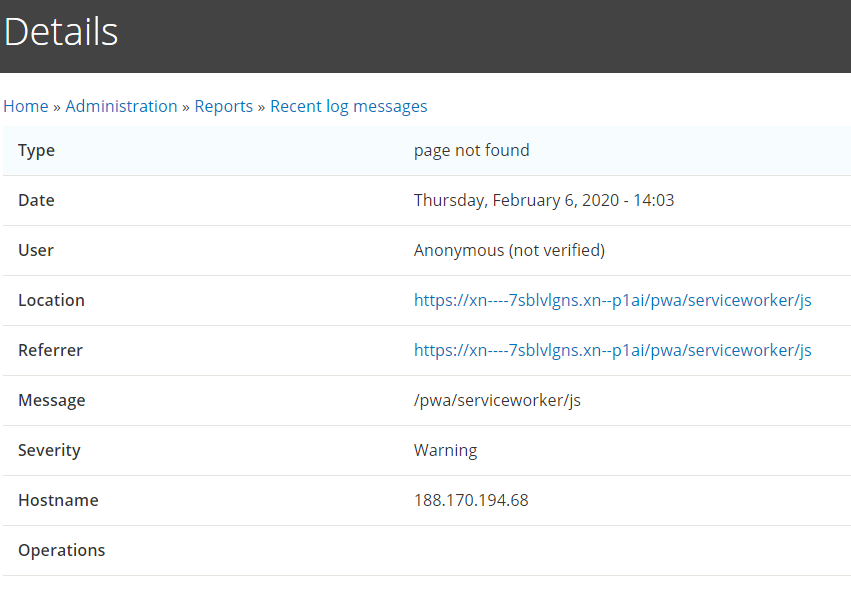Follow the Referrer URL link
Image resolution: width=851 pixels, height=600 pixels.
coord(613,350)
